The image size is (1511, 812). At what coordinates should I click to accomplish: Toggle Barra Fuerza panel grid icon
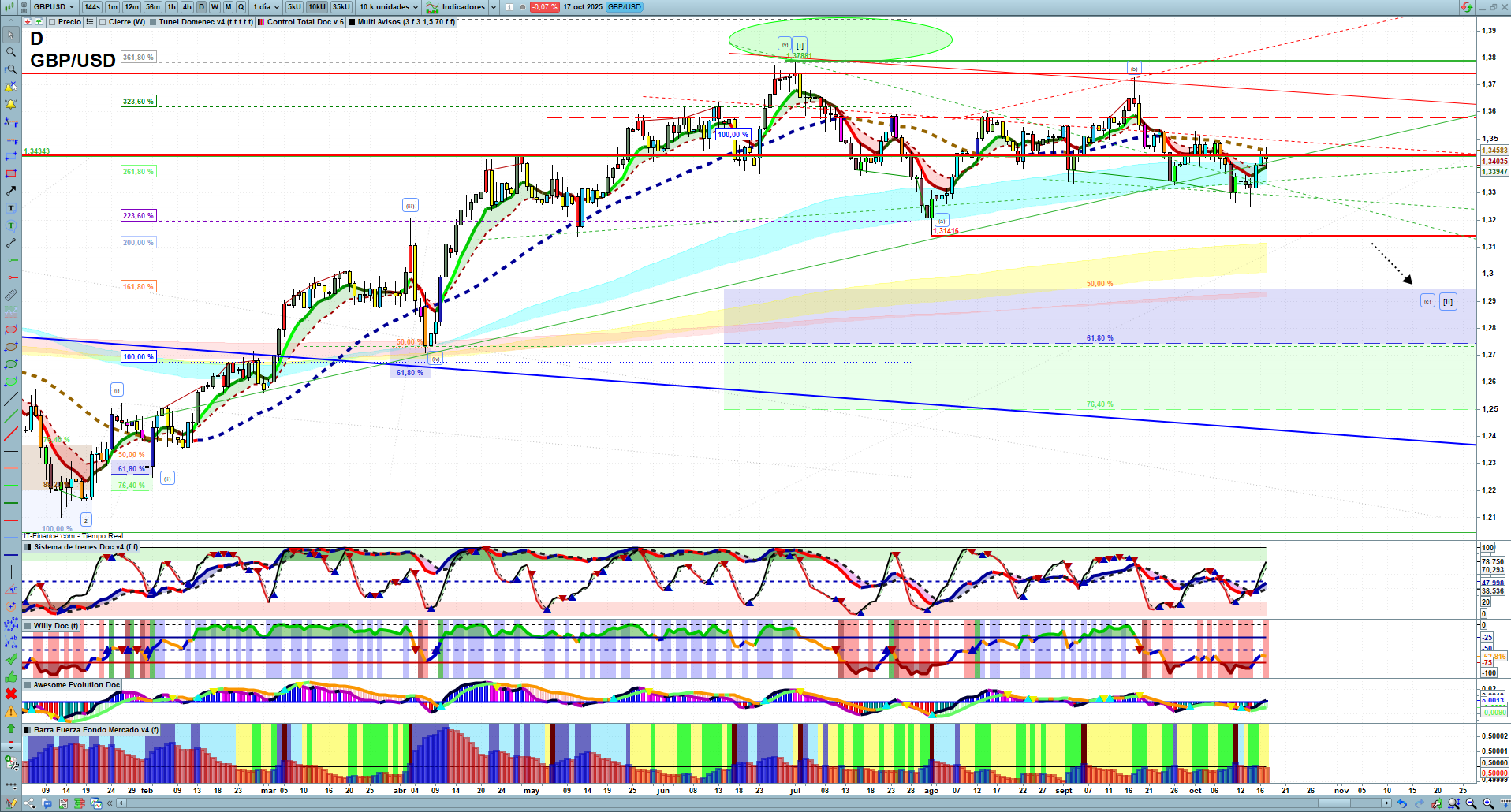[x=28, y=730]
